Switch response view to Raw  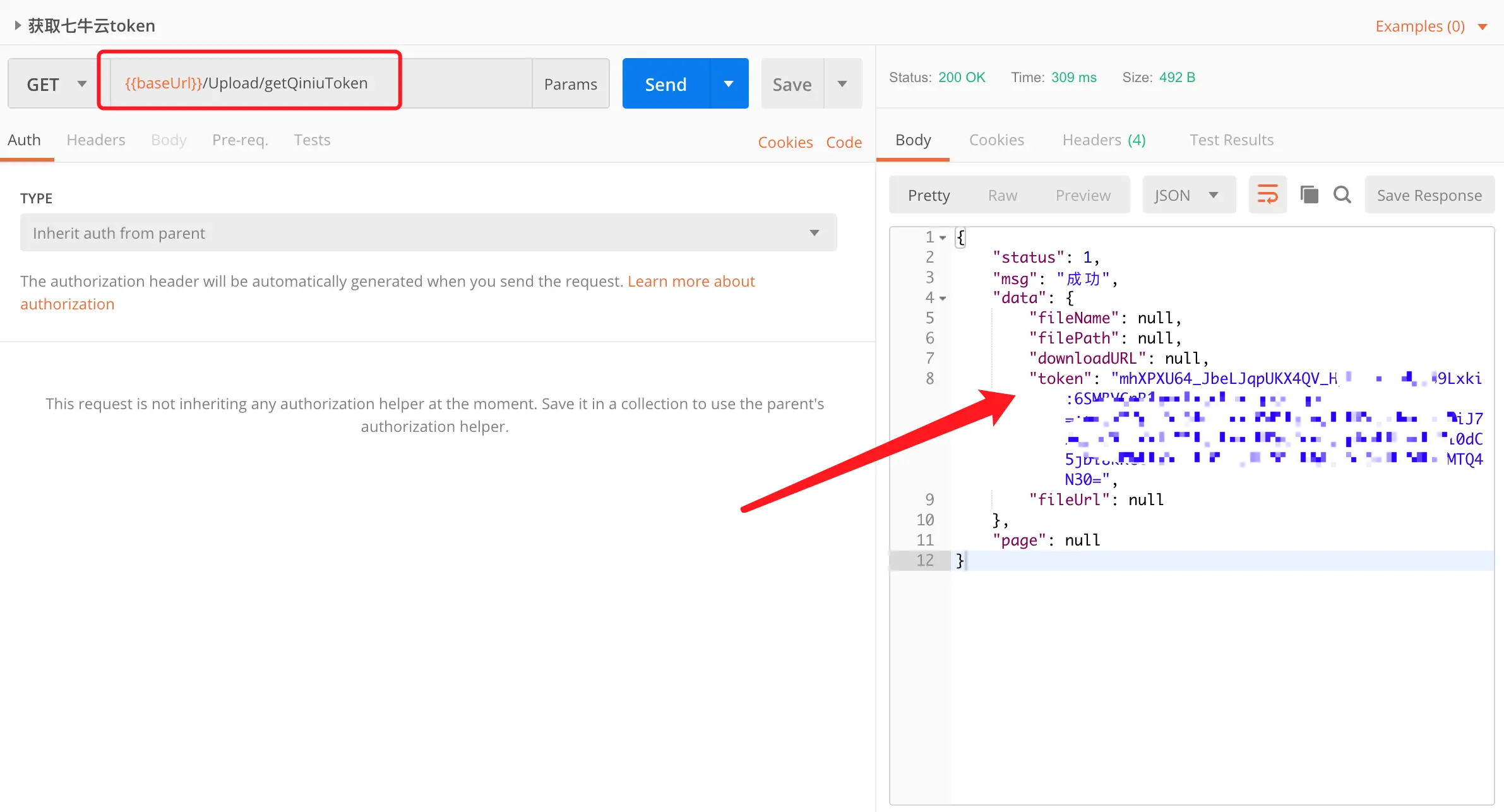pos(1002,195)
